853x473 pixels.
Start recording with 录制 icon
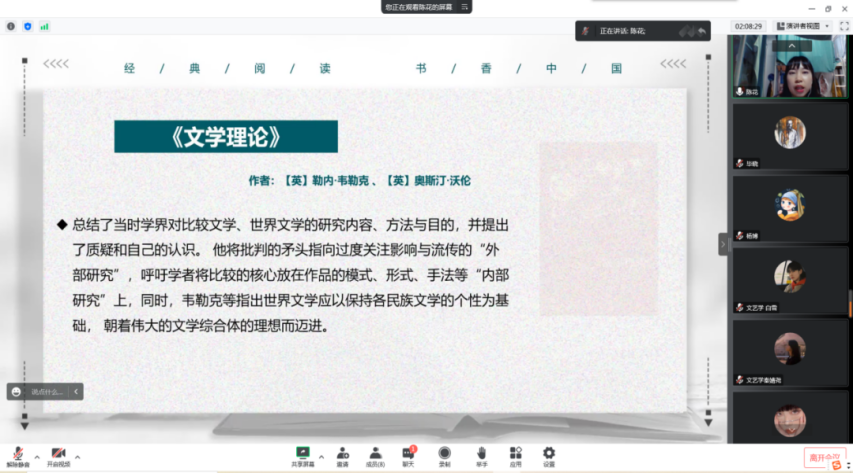click(444, 456)
